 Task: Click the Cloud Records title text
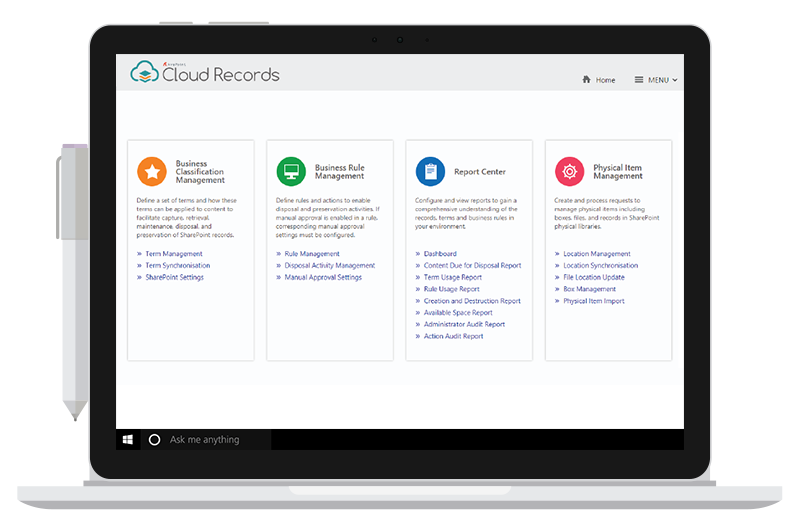click(x=220, y=75)
